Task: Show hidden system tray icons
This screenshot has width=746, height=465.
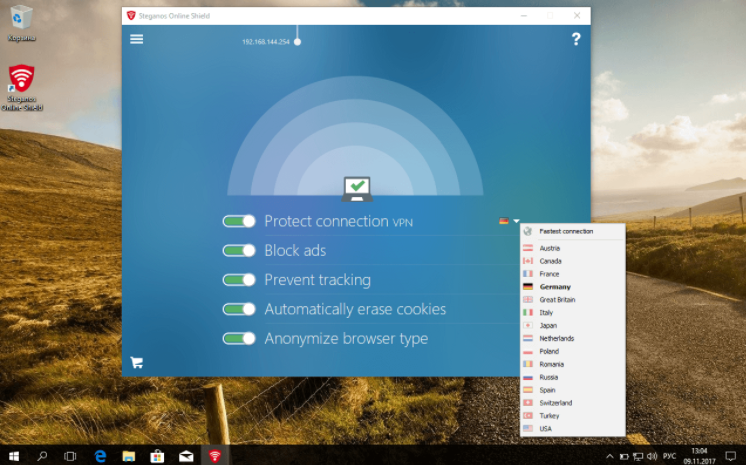Action: click(609, 457)
